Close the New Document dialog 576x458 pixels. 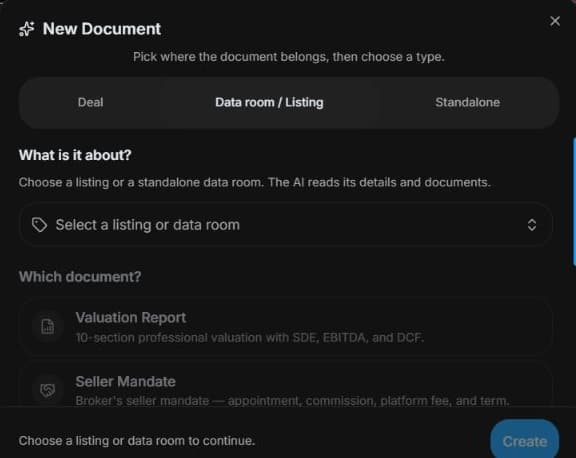pos(555,21)
